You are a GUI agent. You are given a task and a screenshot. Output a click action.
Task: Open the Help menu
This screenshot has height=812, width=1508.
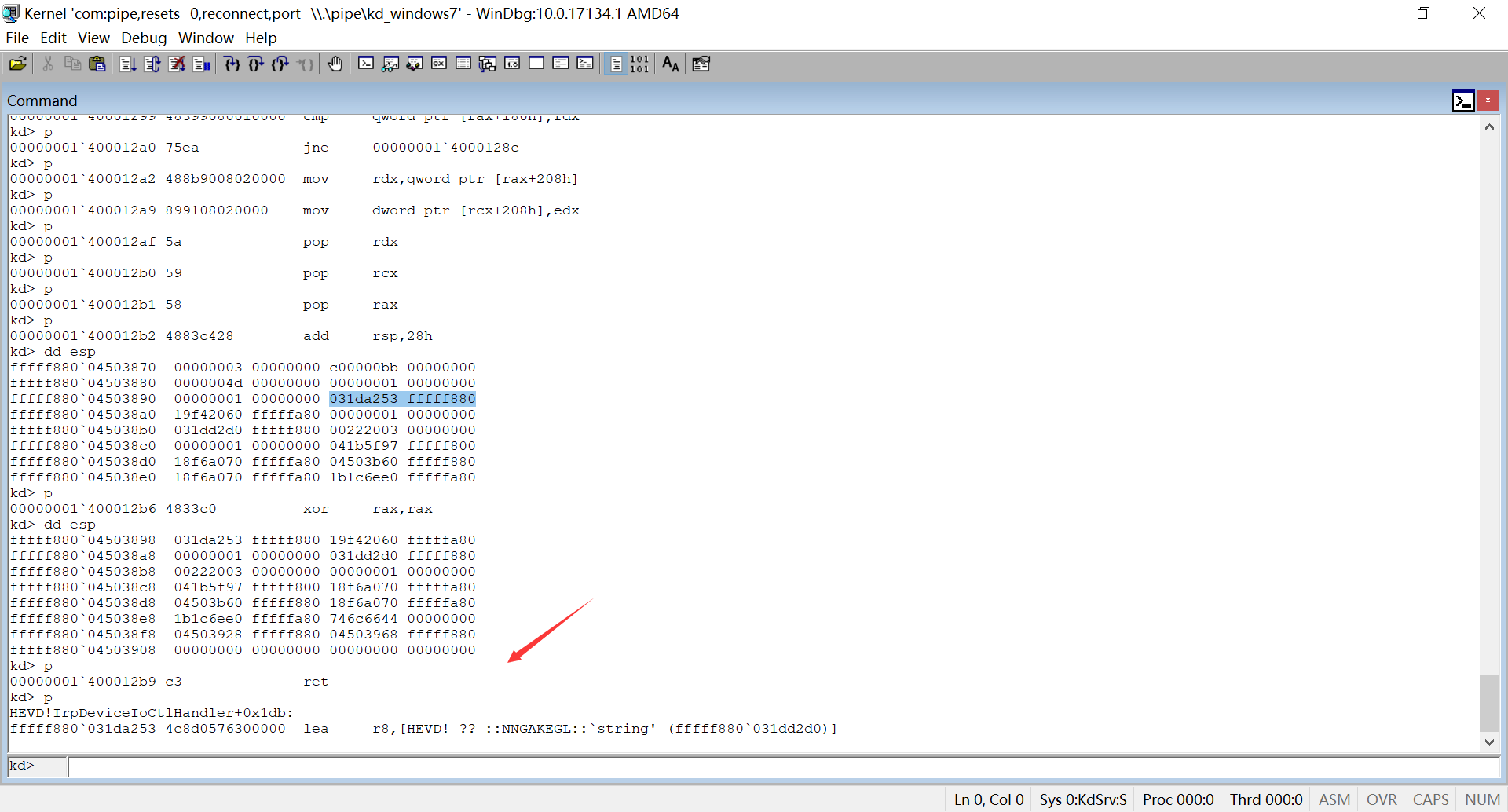pos(261,38)
